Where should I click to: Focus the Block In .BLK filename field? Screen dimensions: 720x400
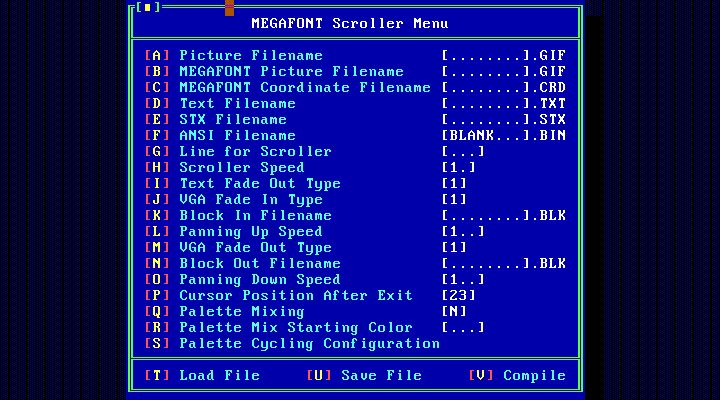(x=504, y=215)
